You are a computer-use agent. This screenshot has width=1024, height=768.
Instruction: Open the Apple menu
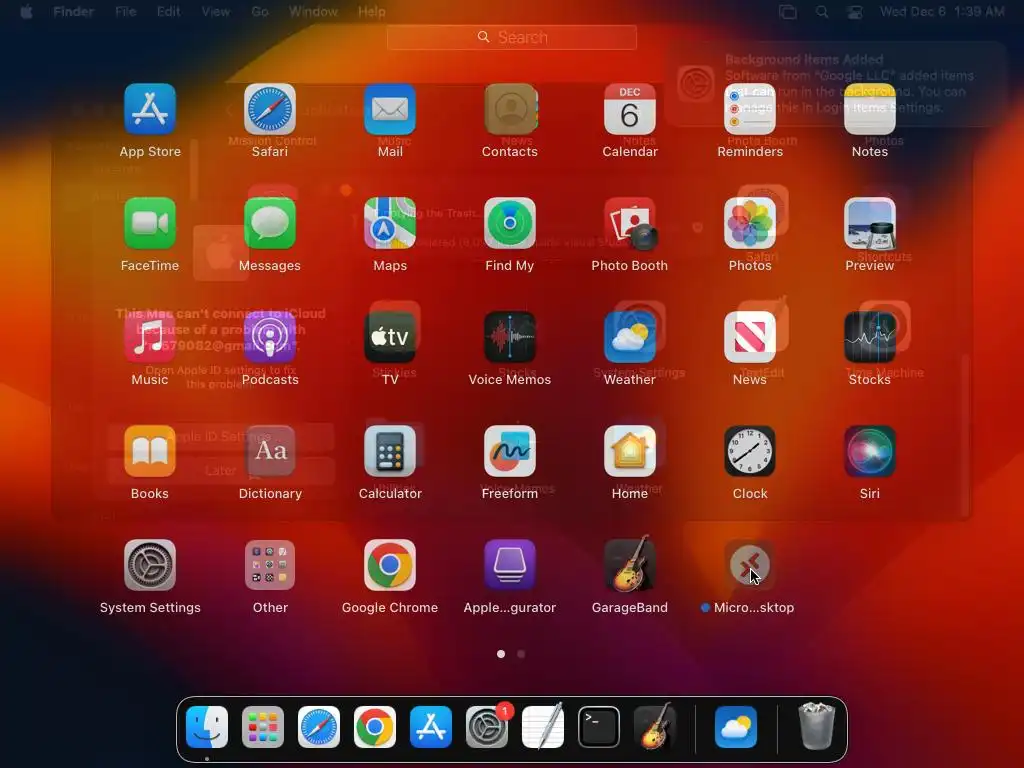(26, 12)
